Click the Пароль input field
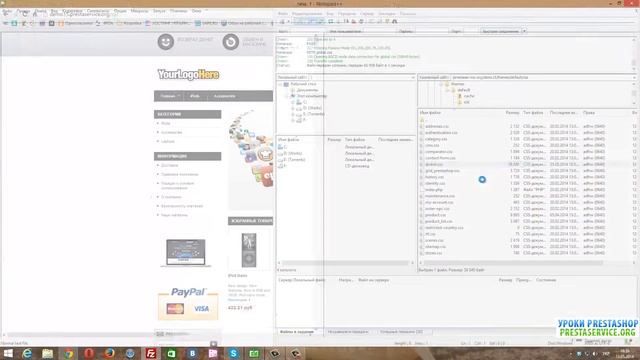Viewport: 640px width, 360px height. click(431, 31)
